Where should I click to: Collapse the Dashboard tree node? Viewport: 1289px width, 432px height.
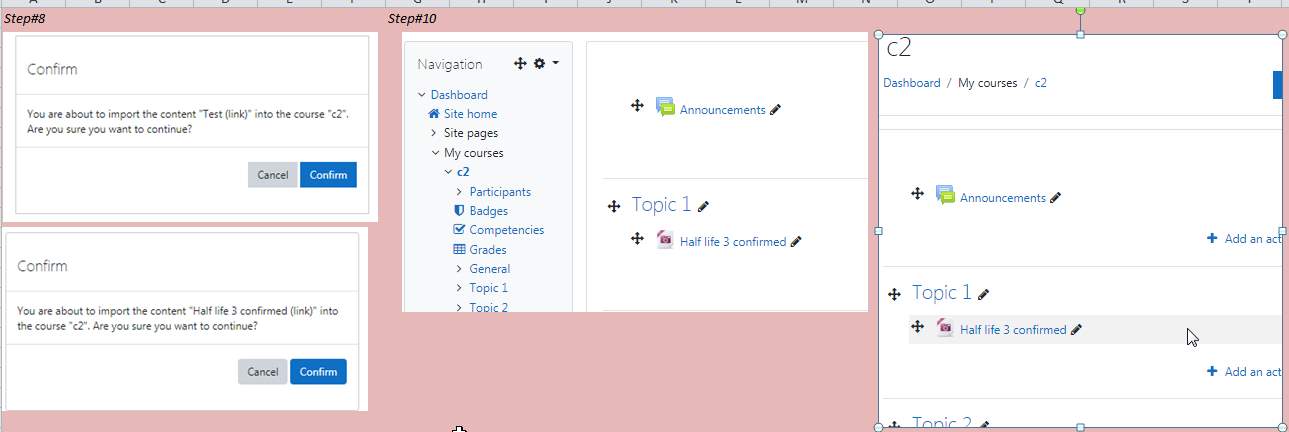[422, 95]
